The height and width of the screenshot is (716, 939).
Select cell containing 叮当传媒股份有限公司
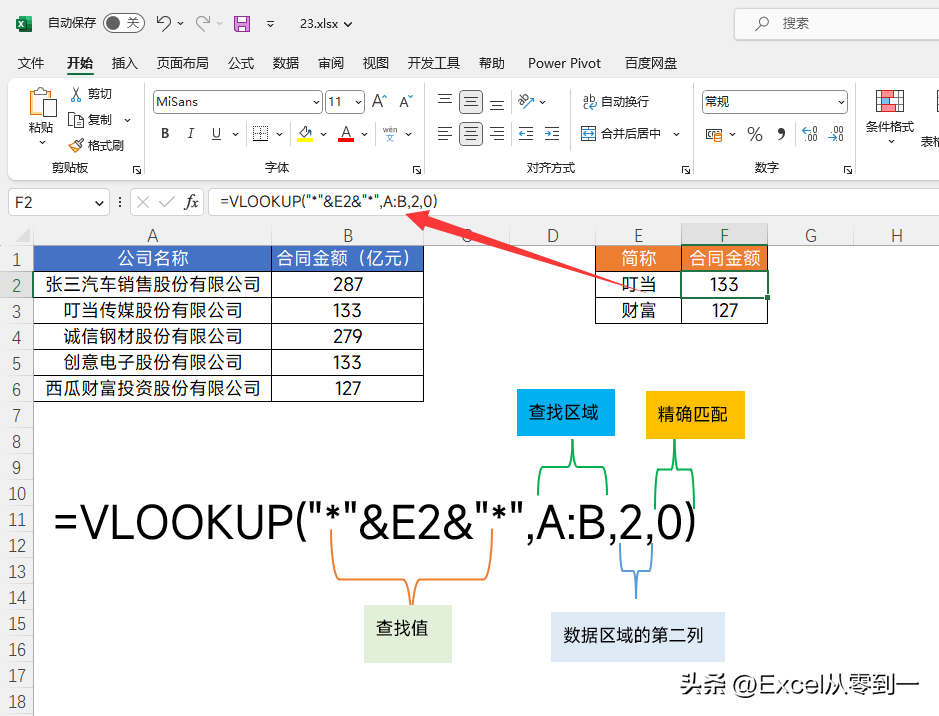tap(153, 310)
